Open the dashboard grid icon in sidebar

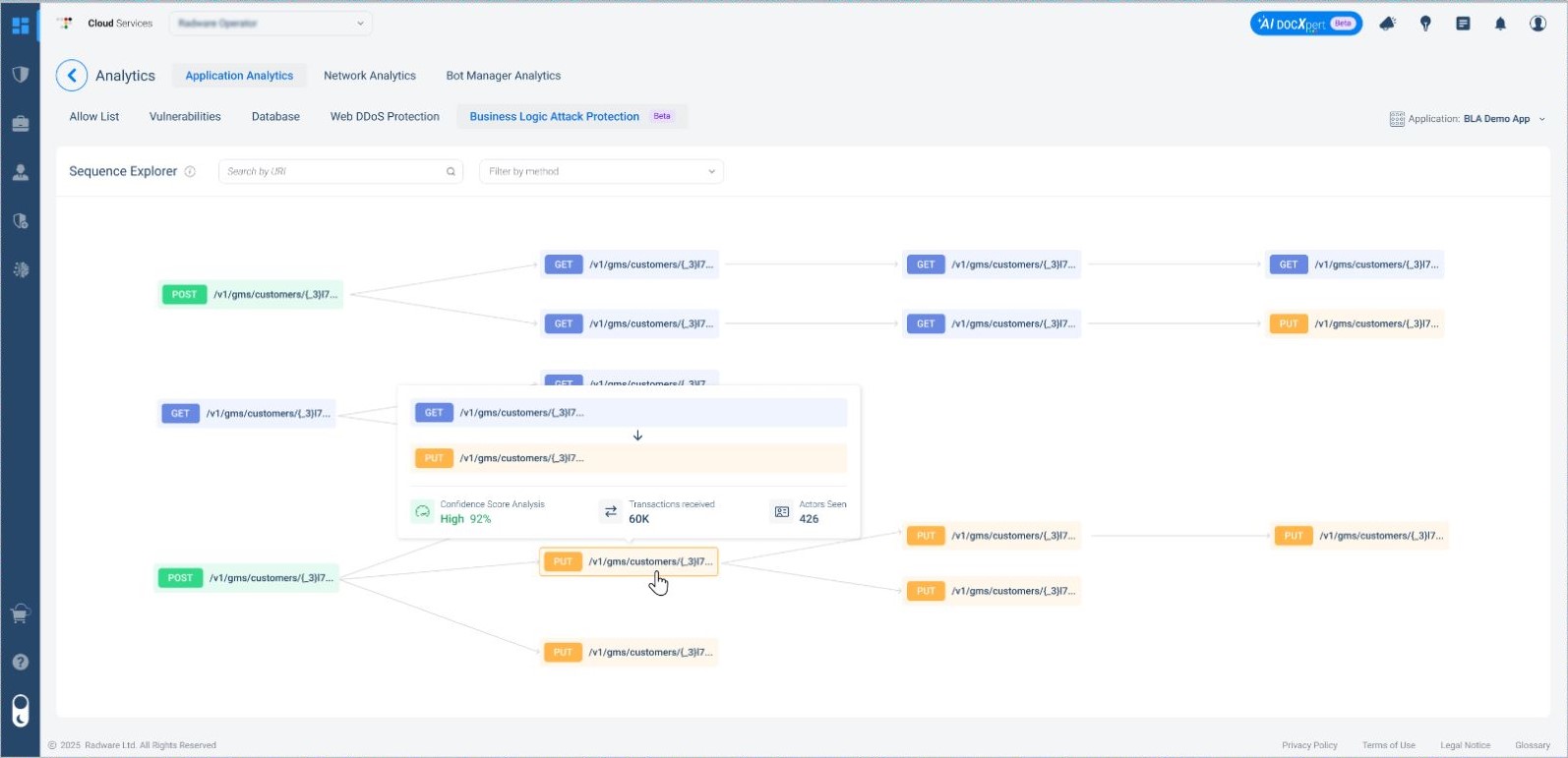pyautogui.click(x=20, y=26)
